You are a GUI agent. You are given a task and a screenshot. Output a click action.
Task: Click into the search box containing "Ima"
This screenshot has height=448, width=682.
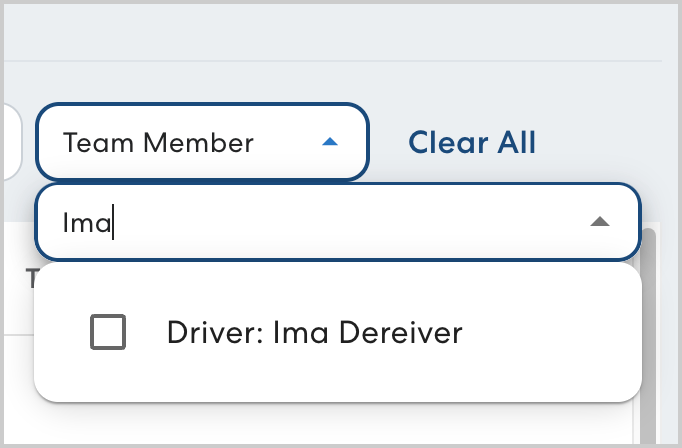[x=300, y=222]
